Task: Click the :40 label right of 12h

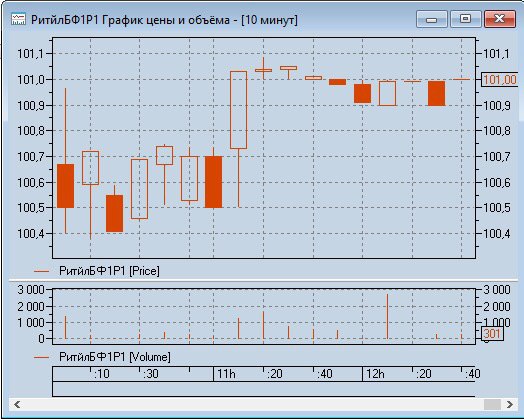Action: click(x=473, y=374)
